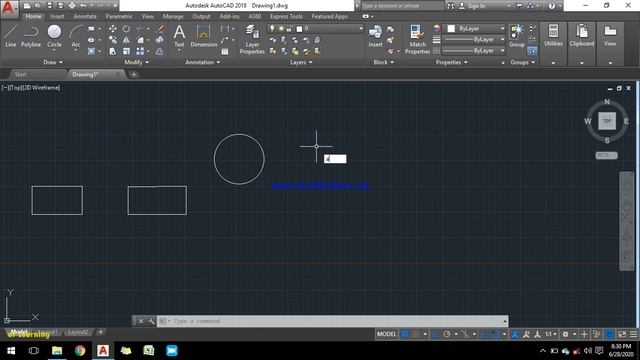Screen dimensions: 640x360
Task: Select the Line tool
Action: 11,36
